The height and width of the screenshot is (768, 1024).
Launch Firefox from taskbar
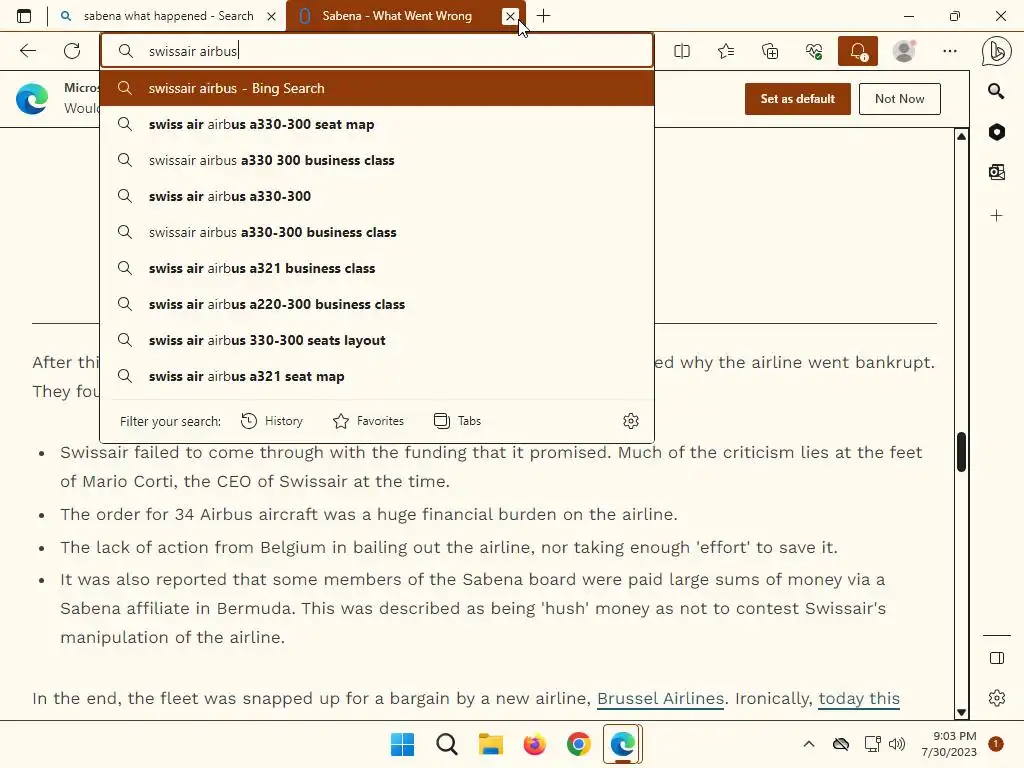[x=534, y=744]
